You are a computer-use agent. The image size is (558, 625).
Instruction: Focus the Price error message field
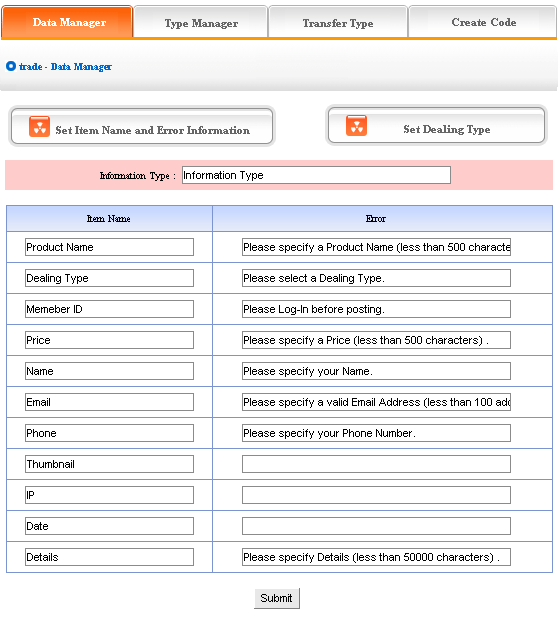[376, 340]
